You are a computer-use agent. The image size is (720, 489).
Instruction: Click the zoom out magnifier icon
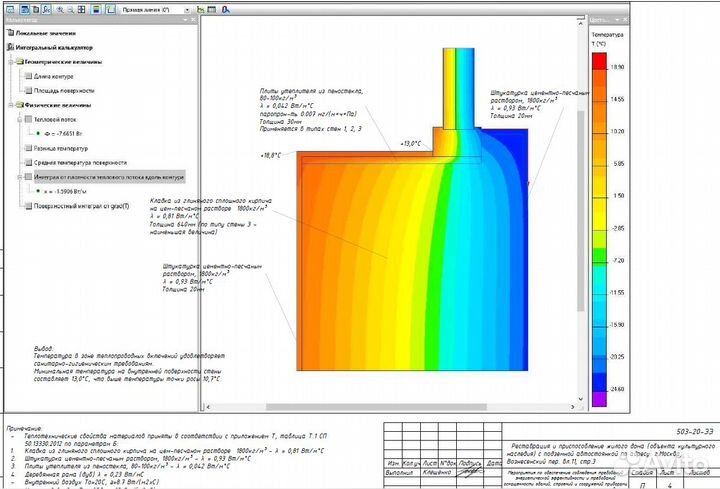pos(69,9)
